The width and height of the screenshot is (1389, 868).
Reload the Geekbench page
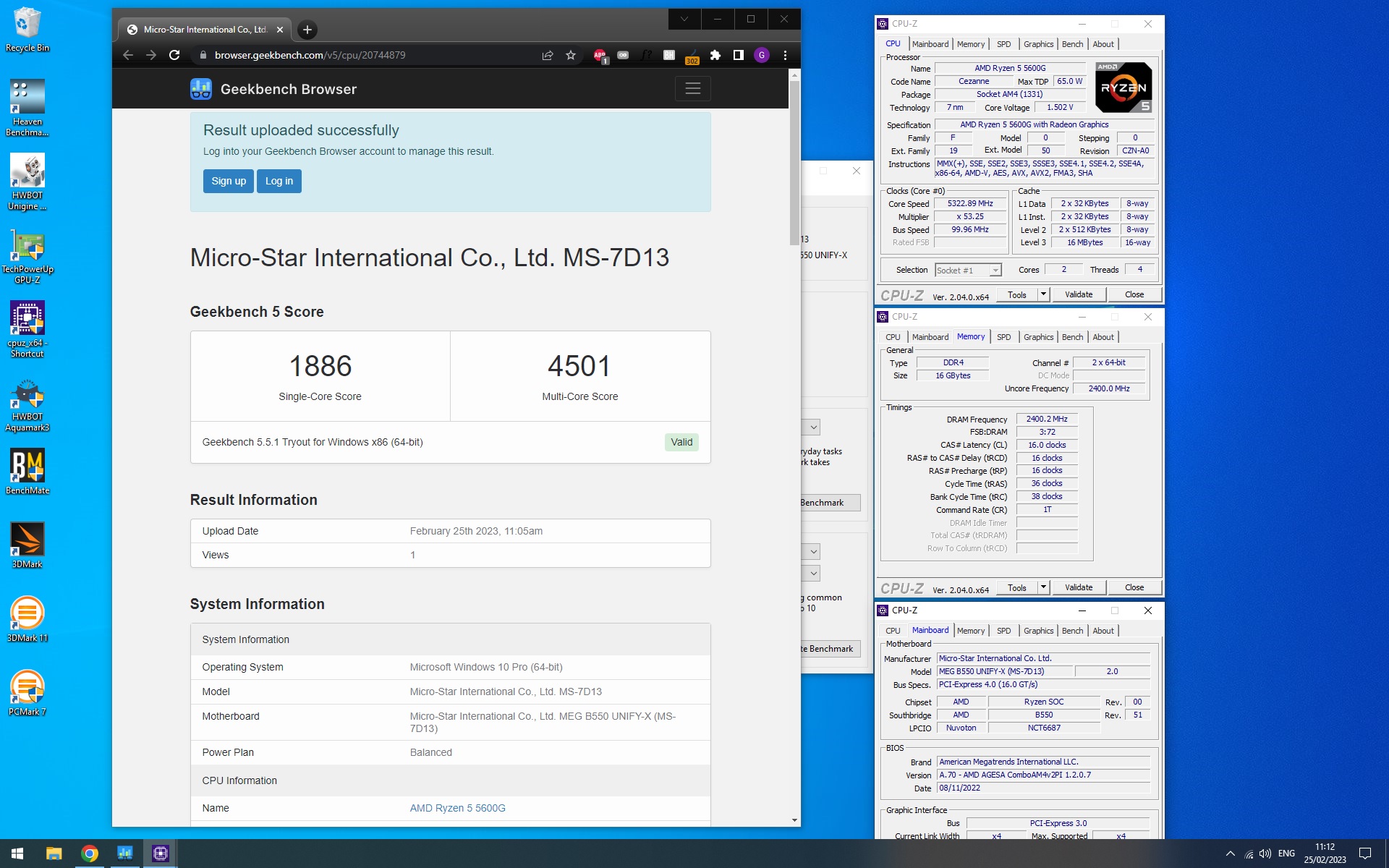pyautogui.click(x=174, y=55)
